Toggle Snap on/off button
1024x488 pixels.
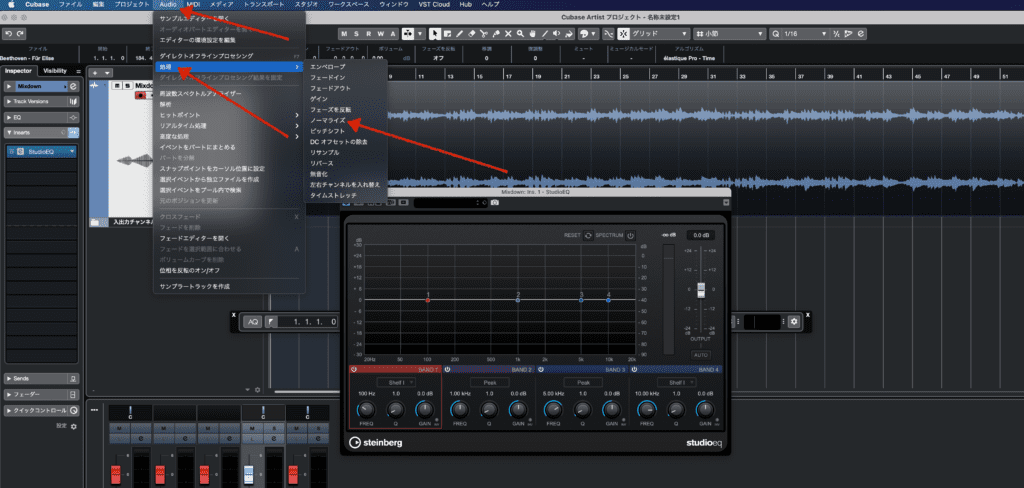point(624,33)
